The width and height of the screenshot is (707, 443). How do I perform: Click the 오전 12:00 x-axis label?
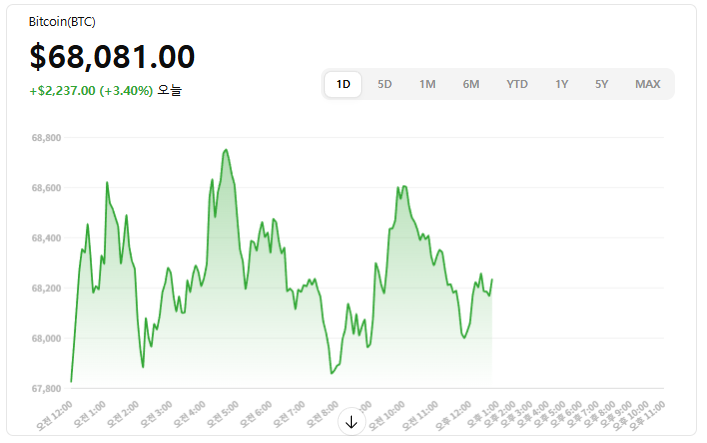pos(55,412)
